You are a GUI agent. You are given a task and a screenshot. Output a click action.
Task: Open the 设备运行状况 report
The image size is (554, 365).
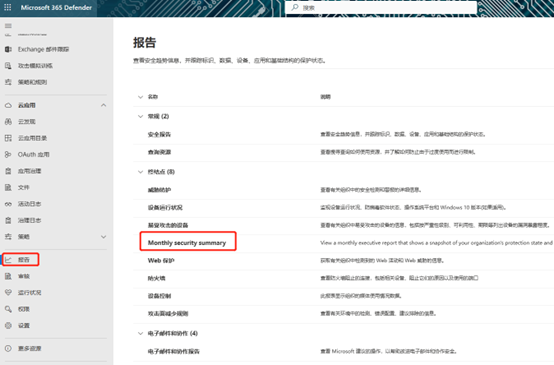coord(165,207)
